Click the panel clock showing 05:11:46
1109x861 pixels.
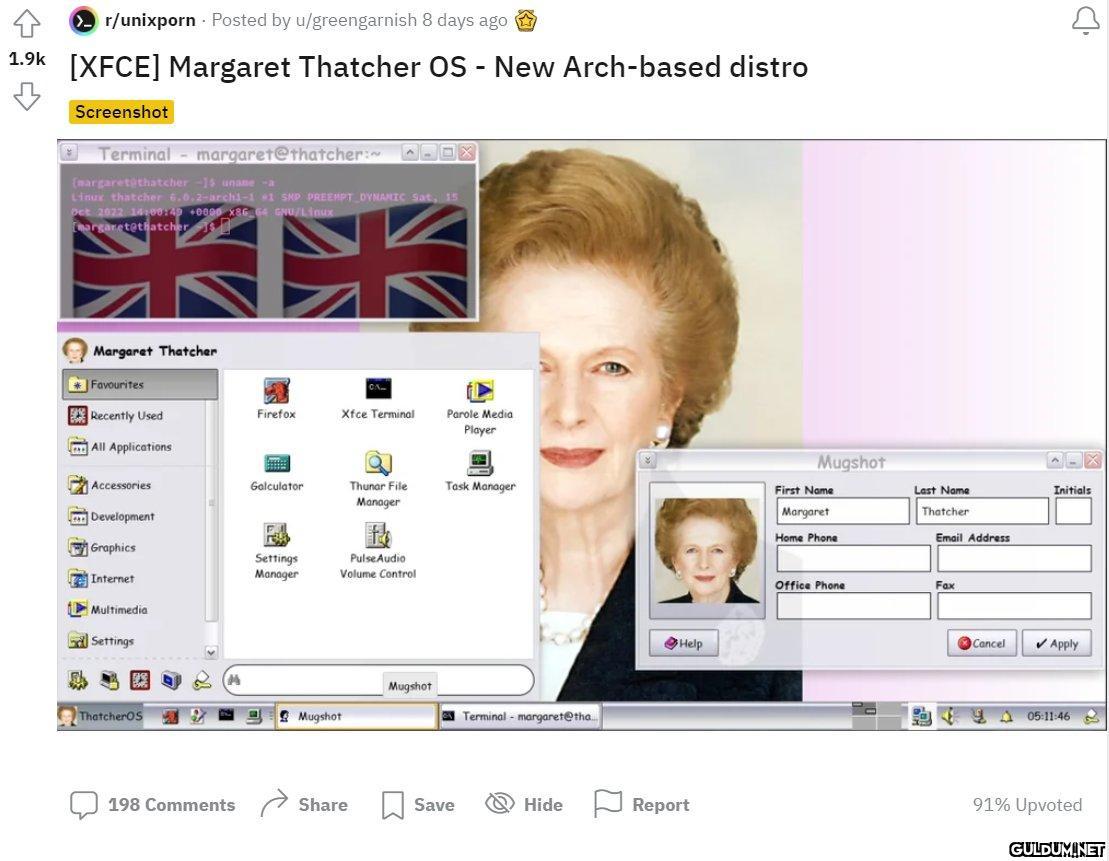pyautogui.click(x=1048, y=716)
